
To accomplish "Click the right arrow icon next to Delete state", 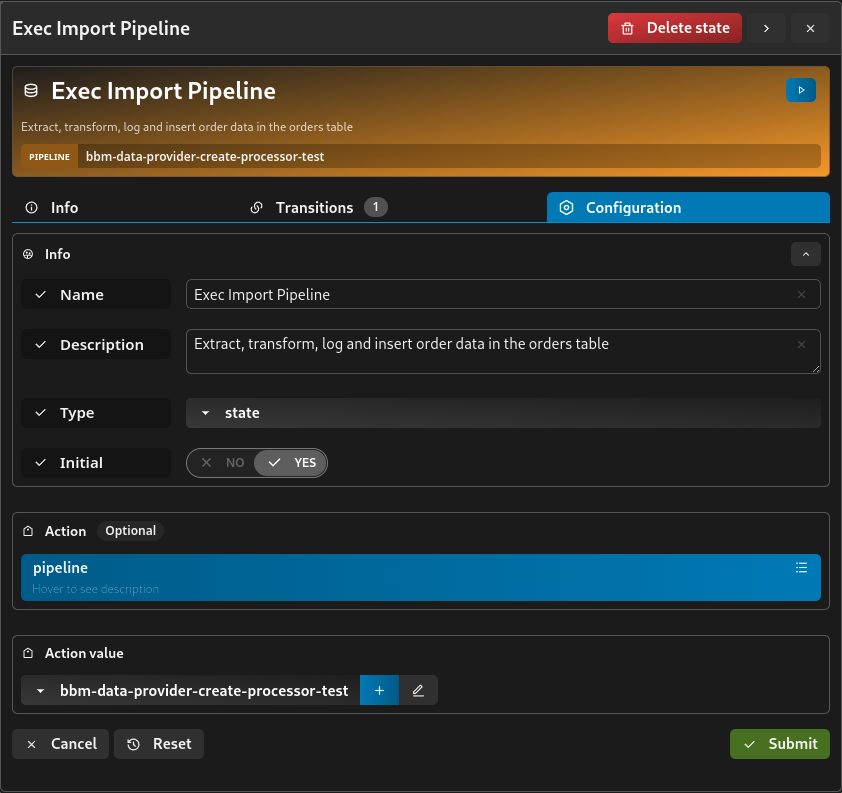I will point(766,28).
